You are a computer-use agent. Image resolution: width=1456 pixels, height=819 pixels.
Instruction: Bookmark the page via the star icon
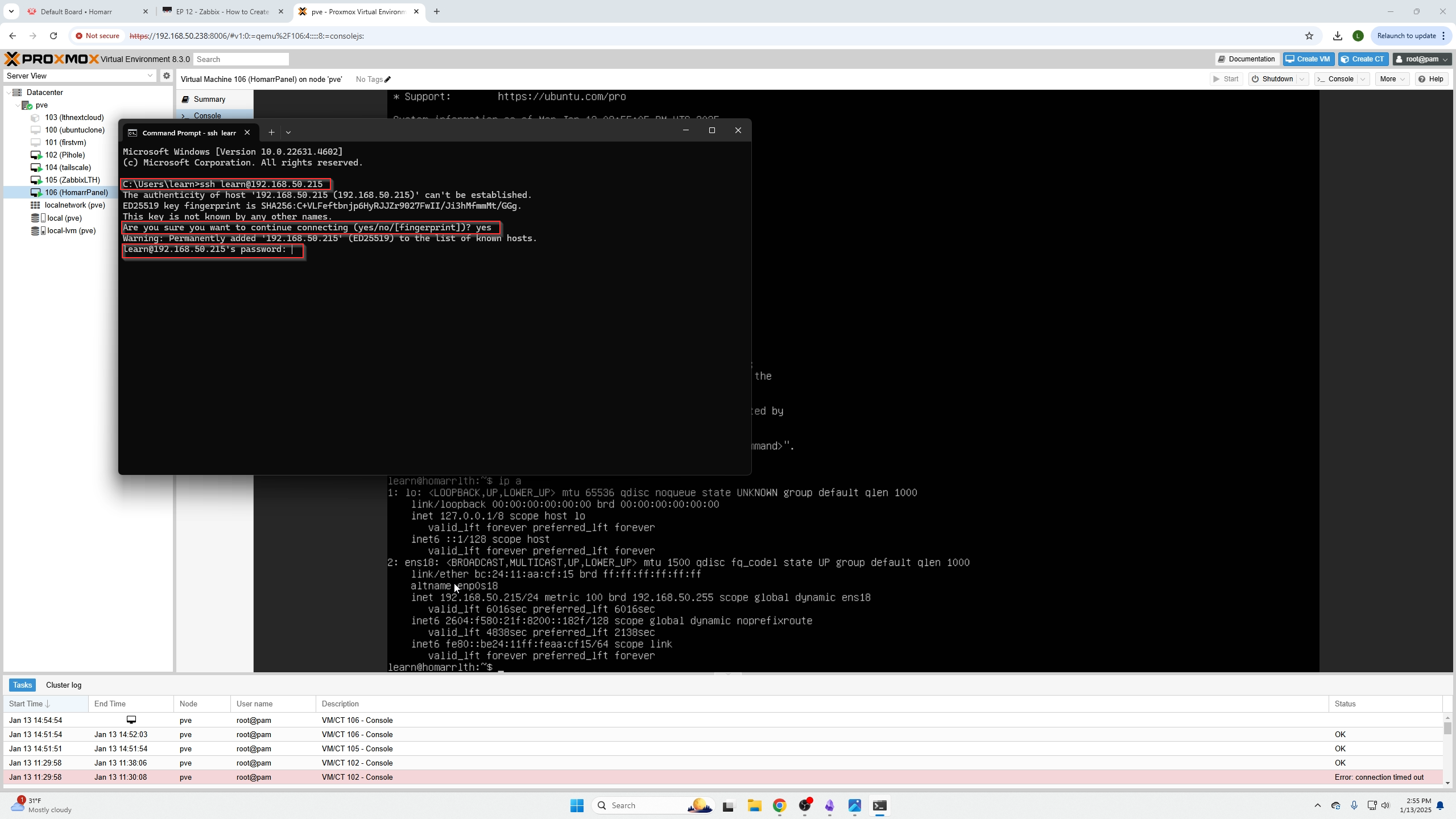coord(1309,35)
